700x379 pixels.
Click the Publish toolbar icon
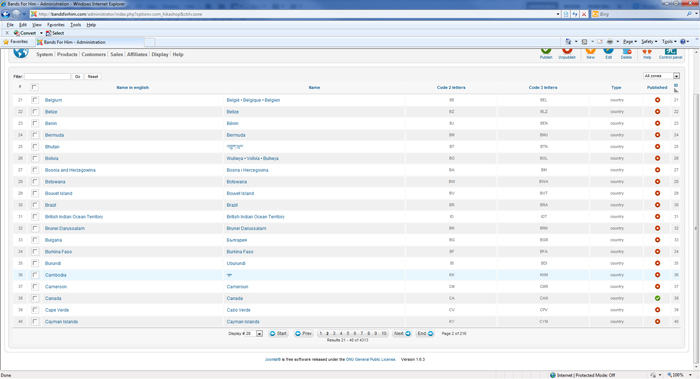(546, 54)
